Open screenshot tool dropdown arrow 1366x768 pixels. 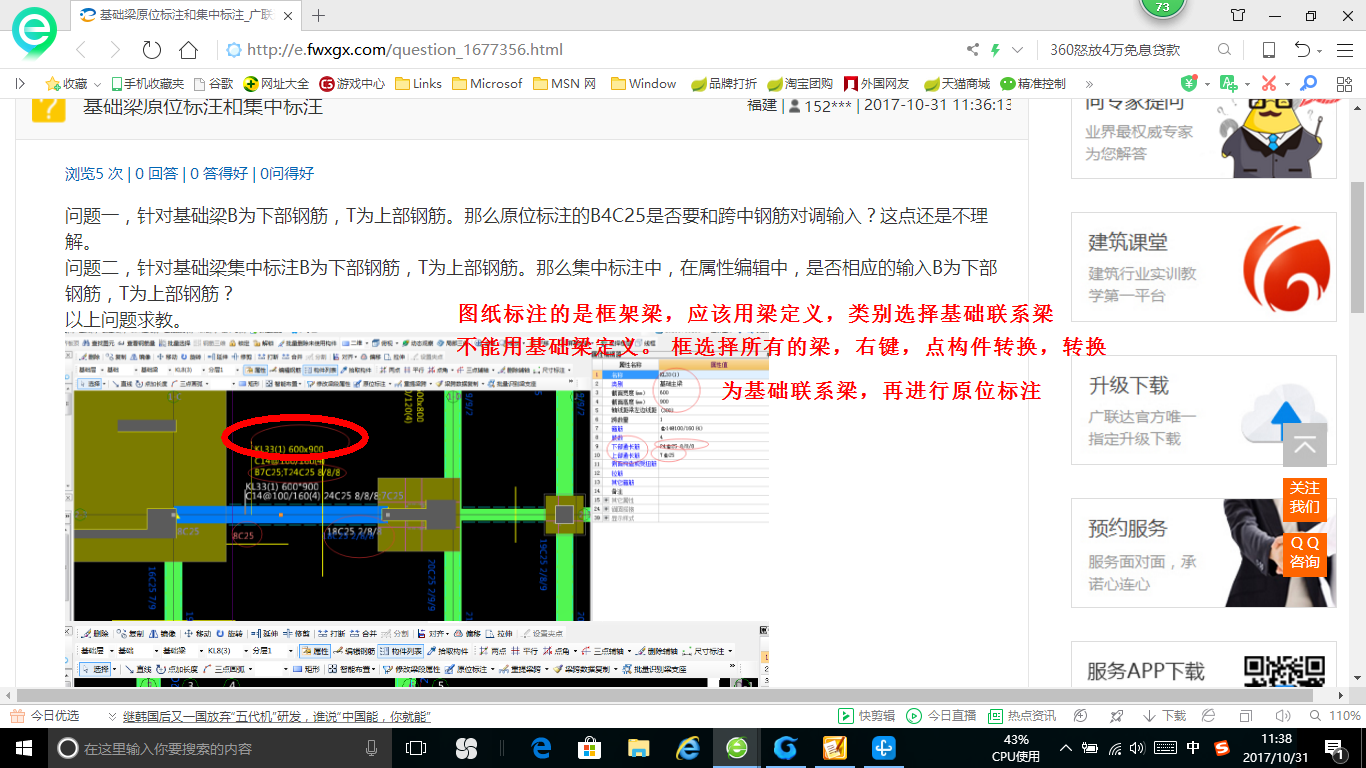[x=1286, y=85]
